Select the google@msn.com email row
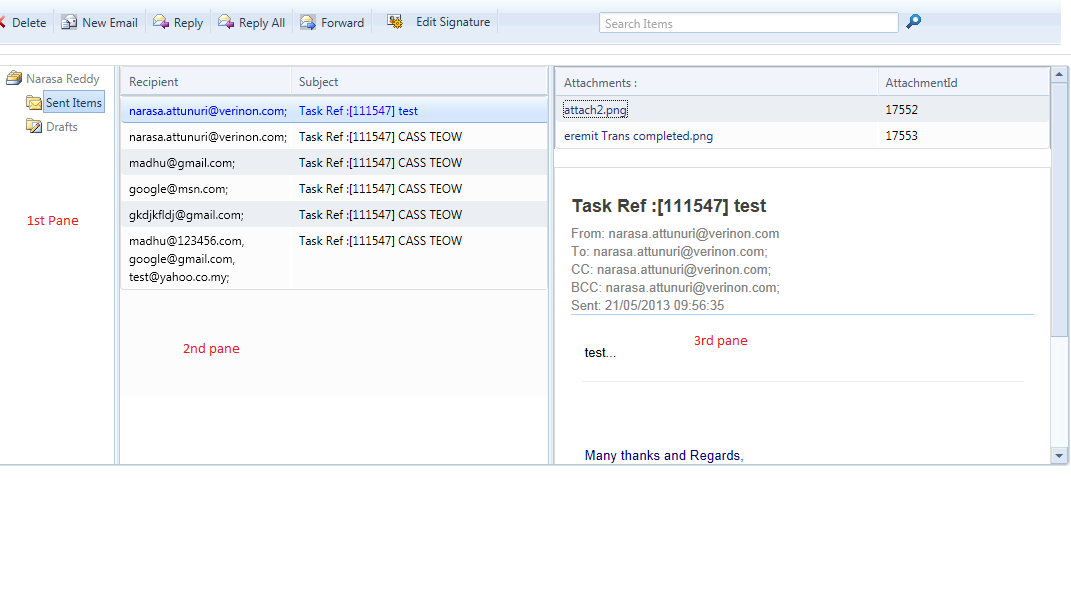The width and height of the screenshot is (1071, 614). (x=334, y=189)
